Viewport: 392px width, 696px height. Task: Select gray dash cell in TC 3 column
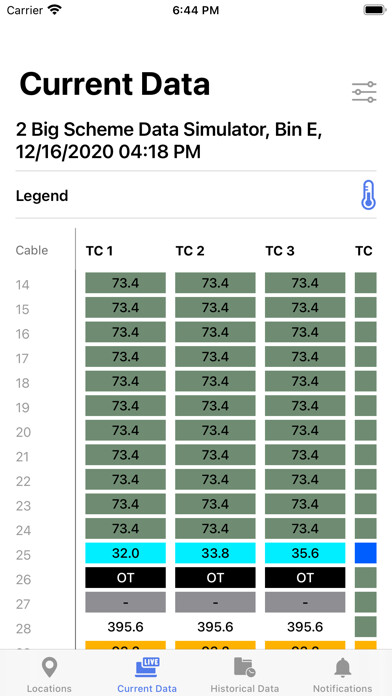coord(305,602)
